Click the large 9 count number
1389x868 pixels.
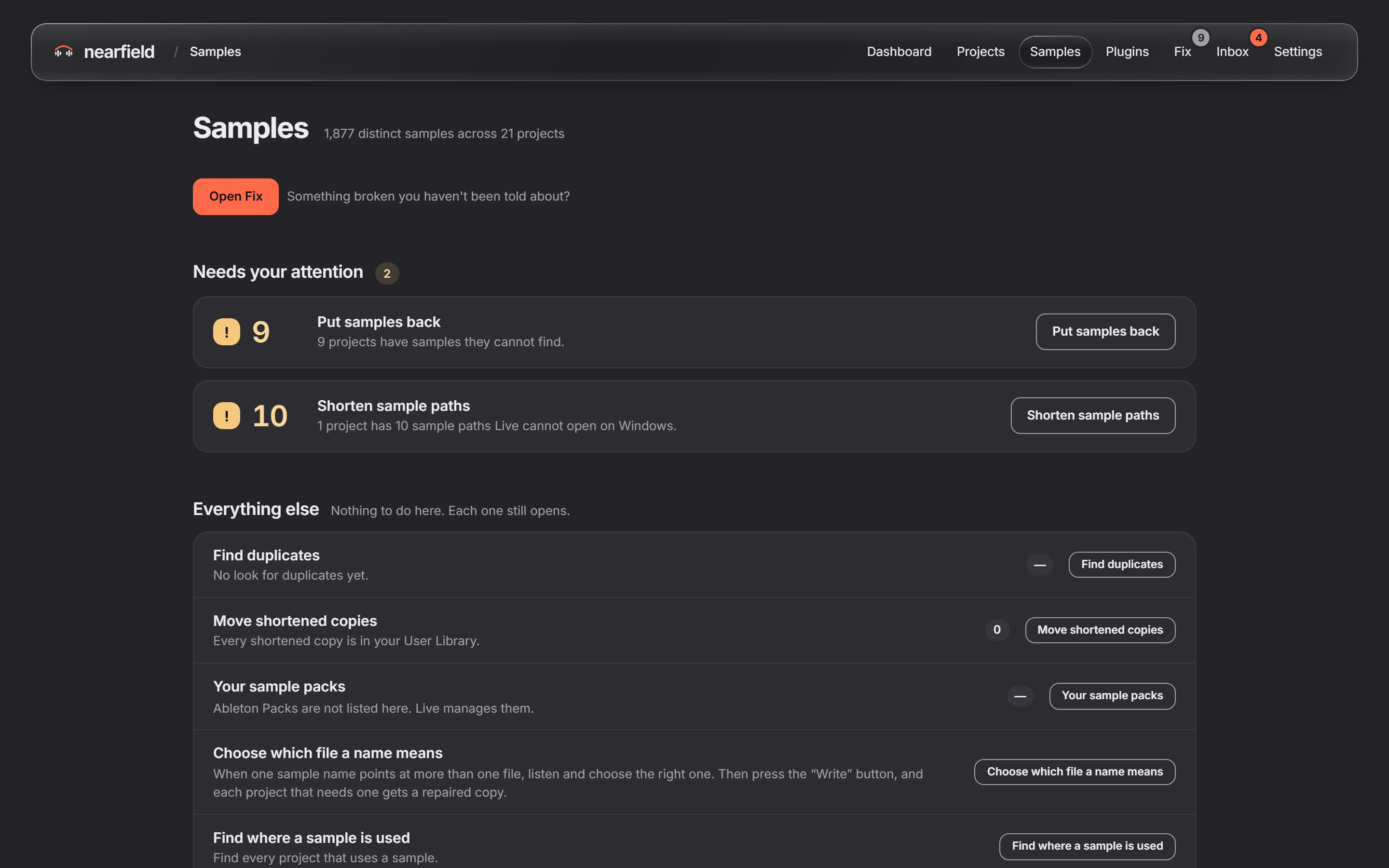[260, 332]
